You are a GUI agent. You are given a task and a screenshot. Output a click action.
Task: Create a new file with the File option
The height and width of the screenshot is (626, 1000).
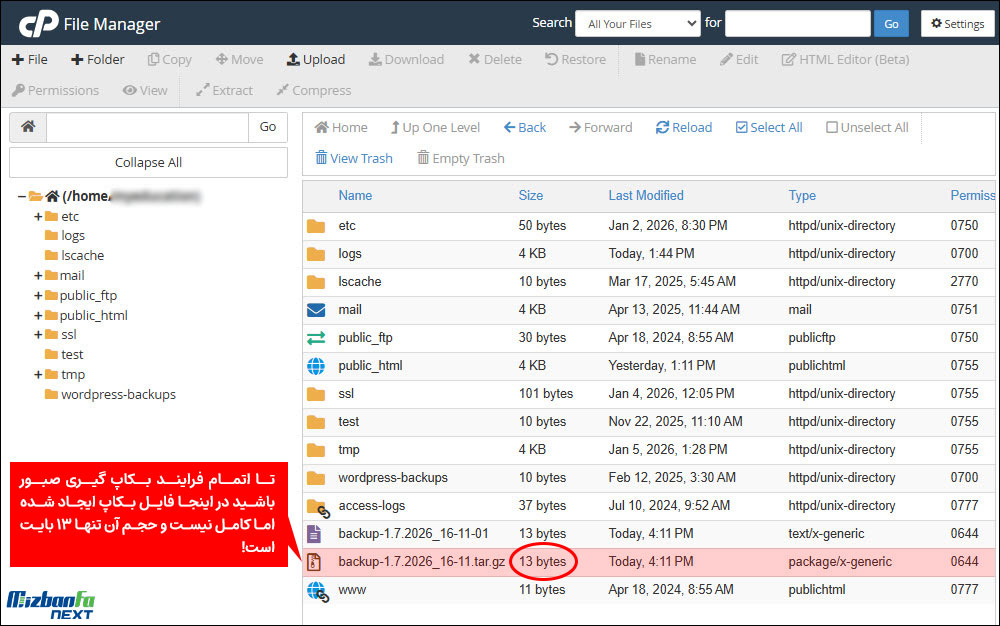(30, 60)
